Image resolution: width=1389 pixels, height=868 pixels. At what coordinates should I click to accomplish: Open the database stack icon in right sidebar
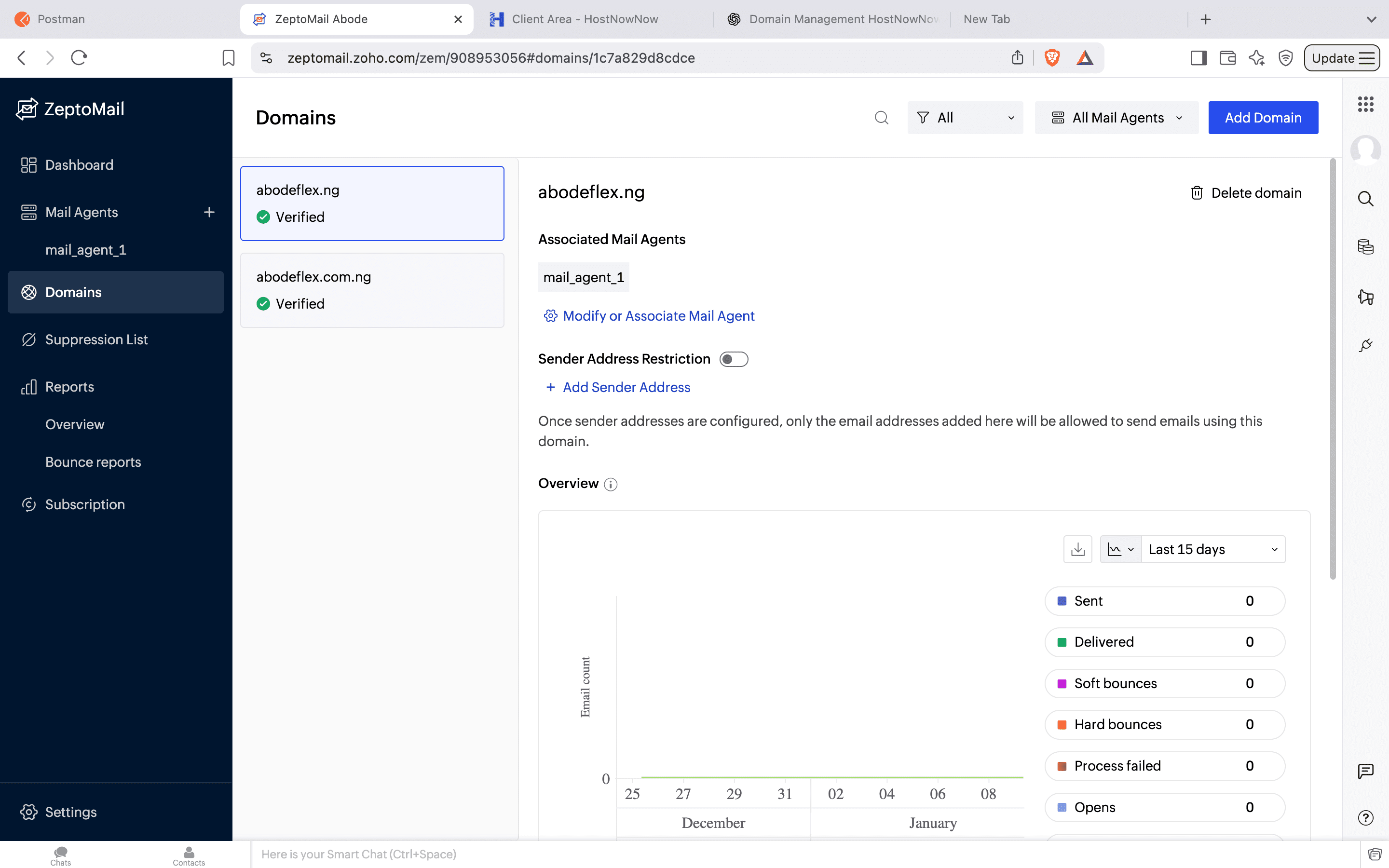[x=1365, y=247]
